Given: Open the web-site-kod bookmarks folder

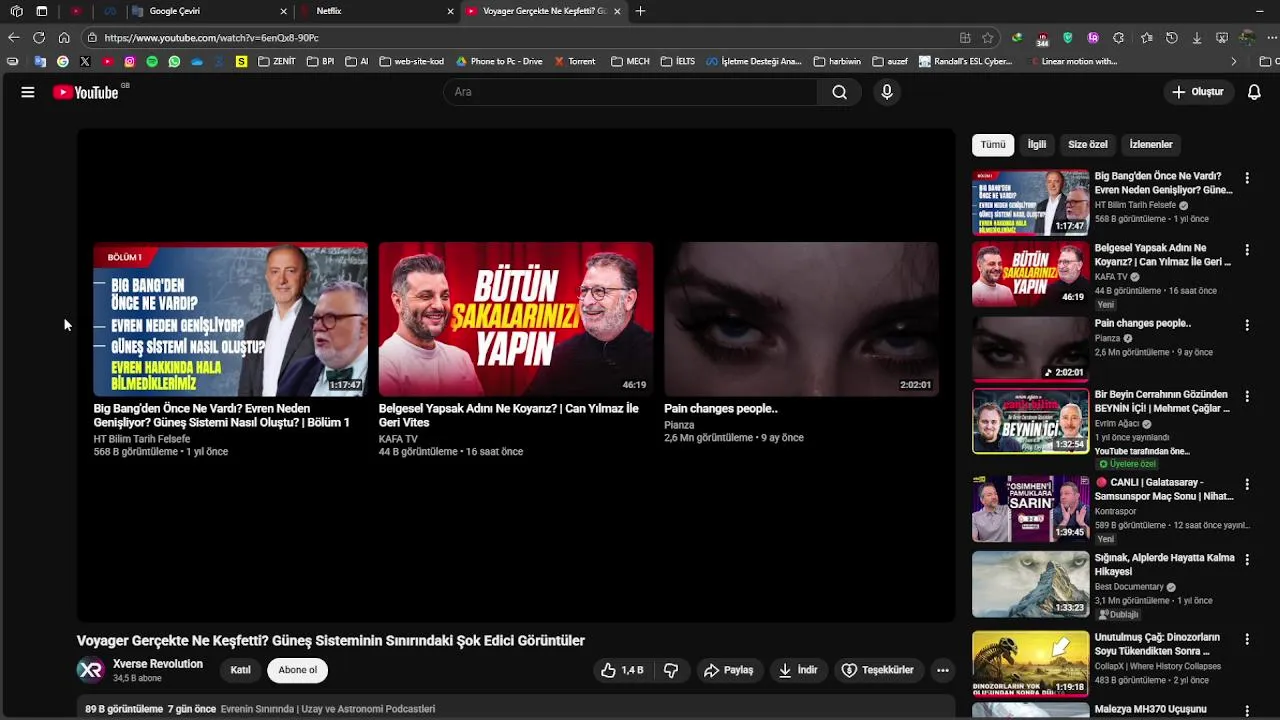Looking at the screenshot, I should (412, 61).
